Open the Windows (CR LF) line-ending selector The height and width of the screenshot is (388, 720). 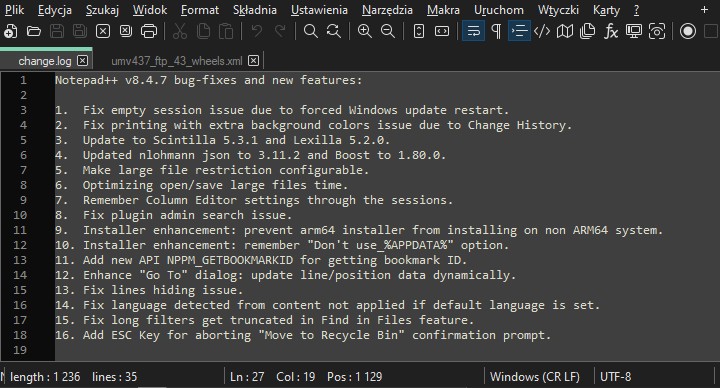coord(535,377)
